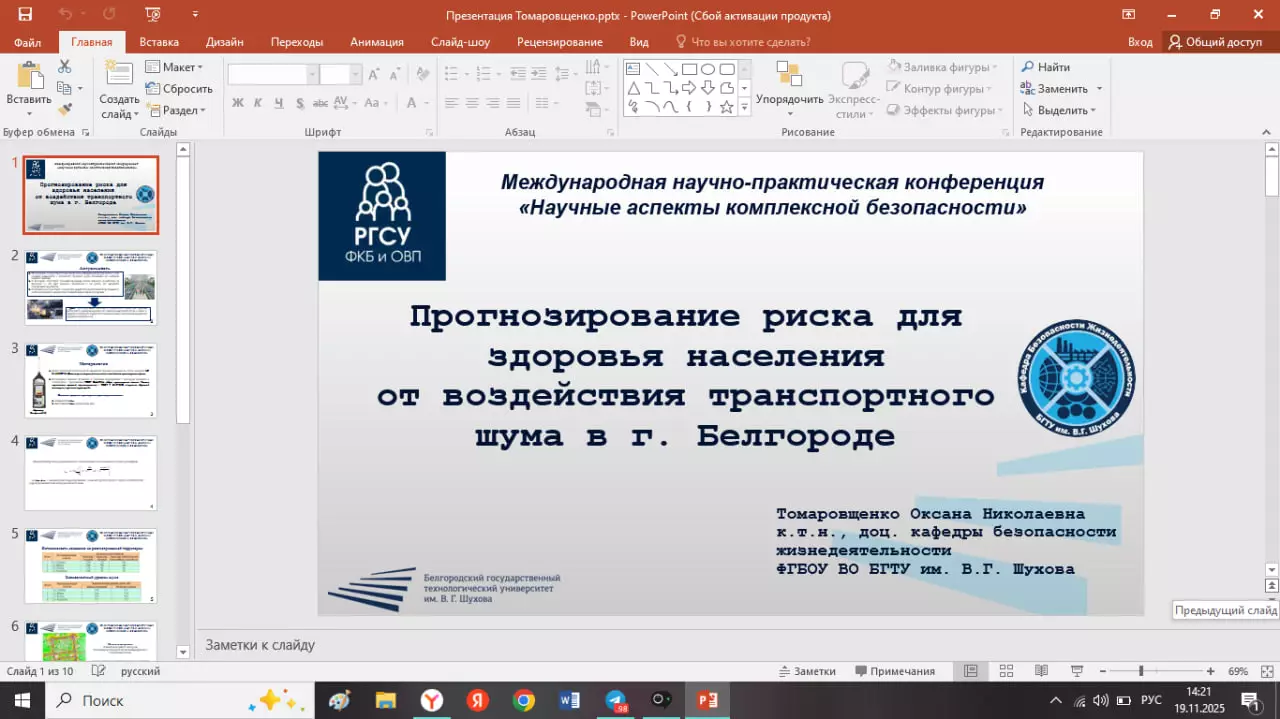Click the Save icon in title bar
Image resolution: width=1280 pixels, height=719 pixels.
point(25,15)
